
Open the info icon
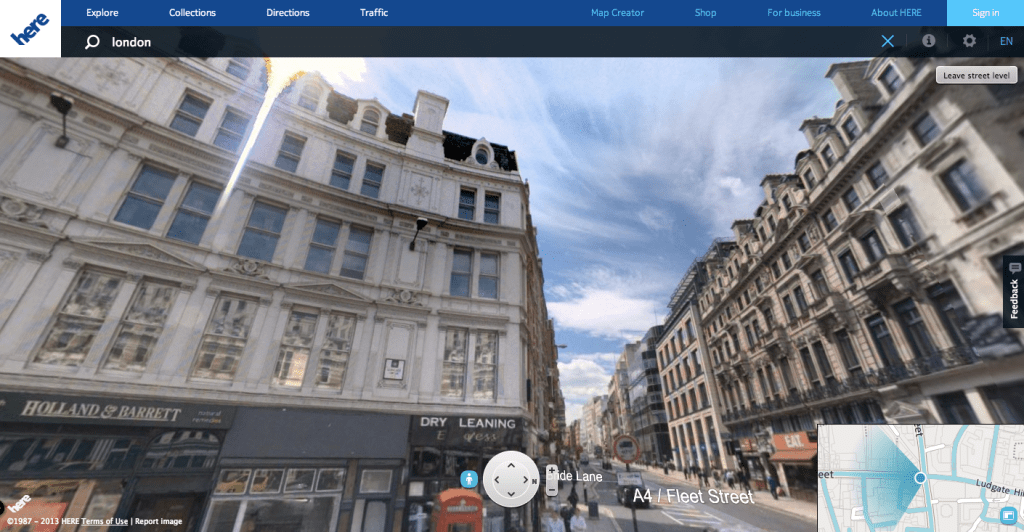click(928, 40)
